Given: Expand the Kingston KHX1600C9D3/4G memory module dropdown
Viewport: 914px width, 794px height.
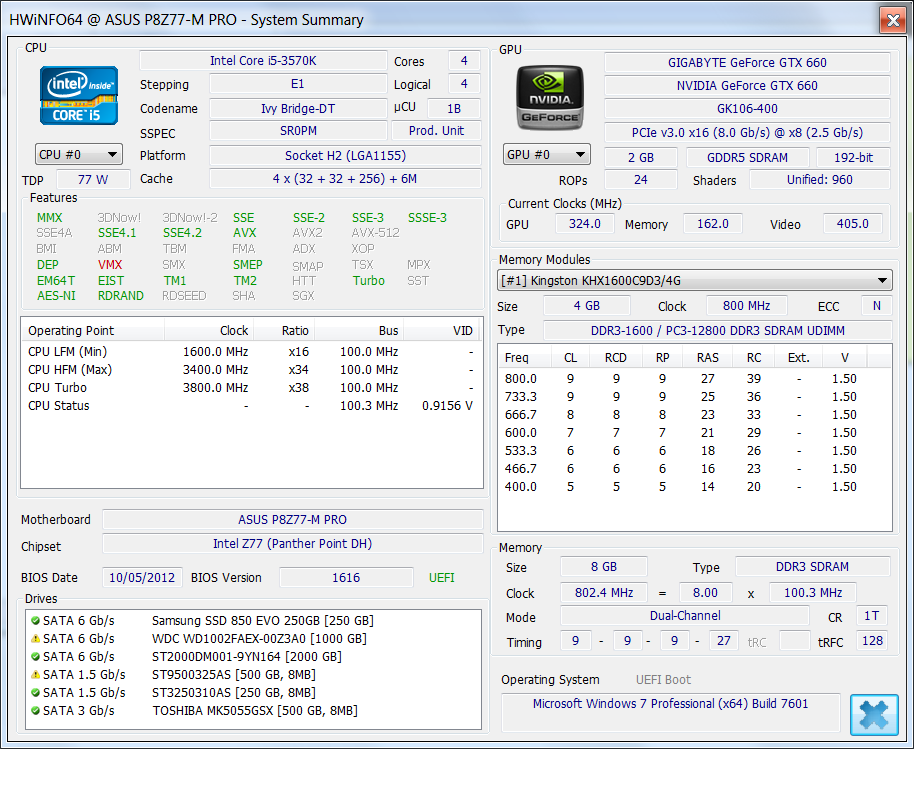Looking at the screenshot, I should tap(695, 281).
